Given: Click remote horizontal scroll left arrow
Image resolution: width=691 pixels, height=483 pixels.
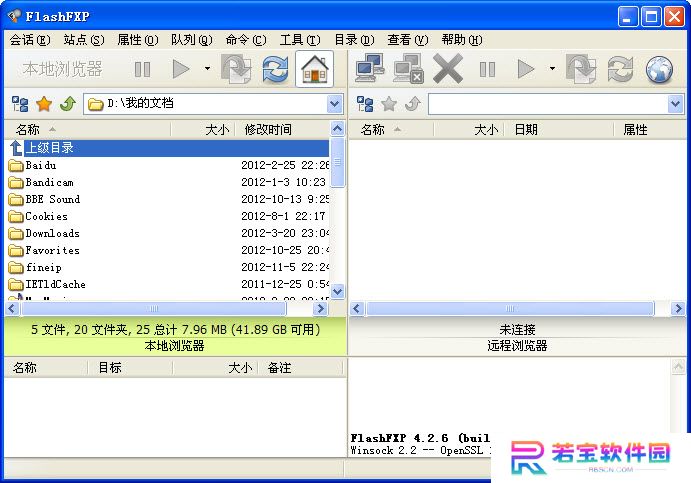Looking at the screenshot, I should point(357,308).
